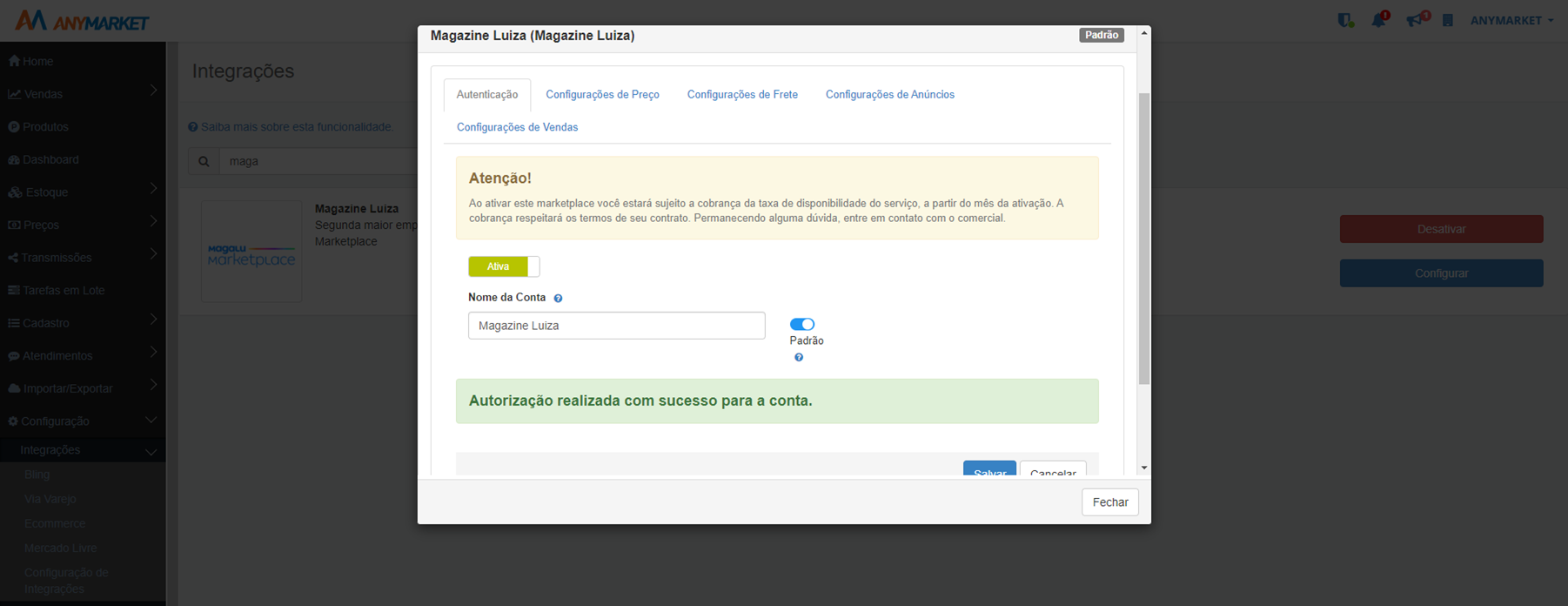Open the Configurações de Preço tab
1568x606 pixels.
pyautogui.click(x=602, y=95)
